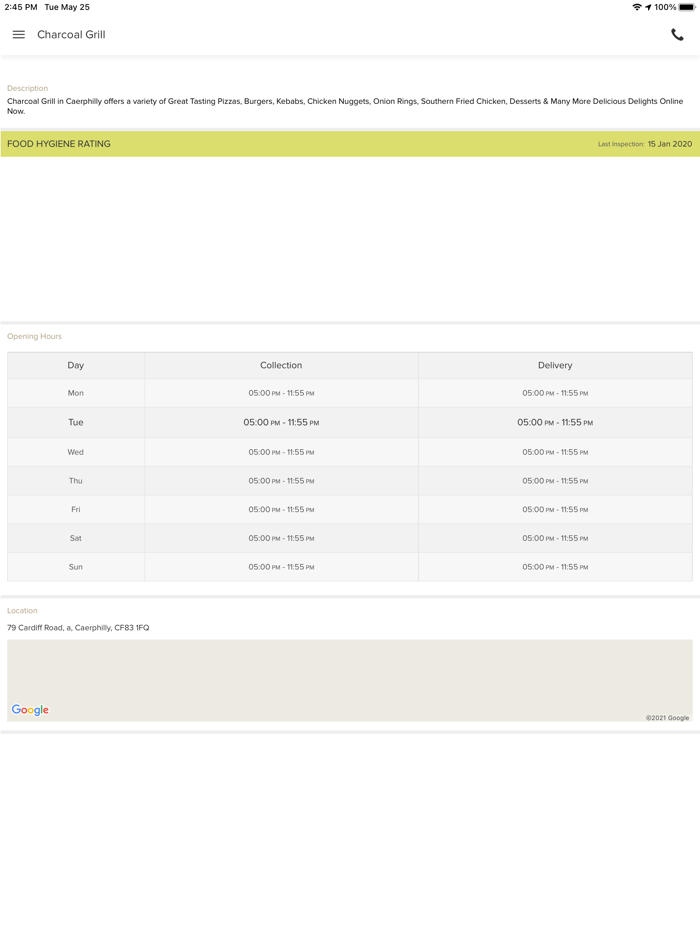Viewport: 700px width, 934px height.
Task: Click the Mon row label
Action: pyautogui.click(x=76, y=393)
